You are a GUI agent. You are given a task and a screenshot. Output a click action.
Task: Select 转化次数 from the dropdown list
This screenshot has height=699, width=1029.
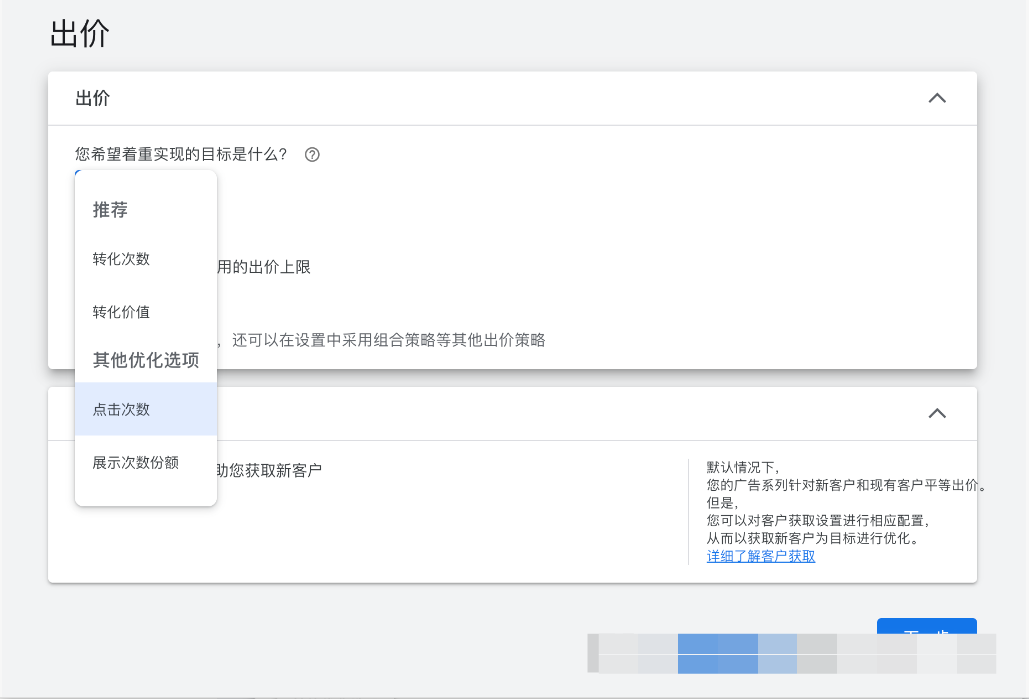146,259
